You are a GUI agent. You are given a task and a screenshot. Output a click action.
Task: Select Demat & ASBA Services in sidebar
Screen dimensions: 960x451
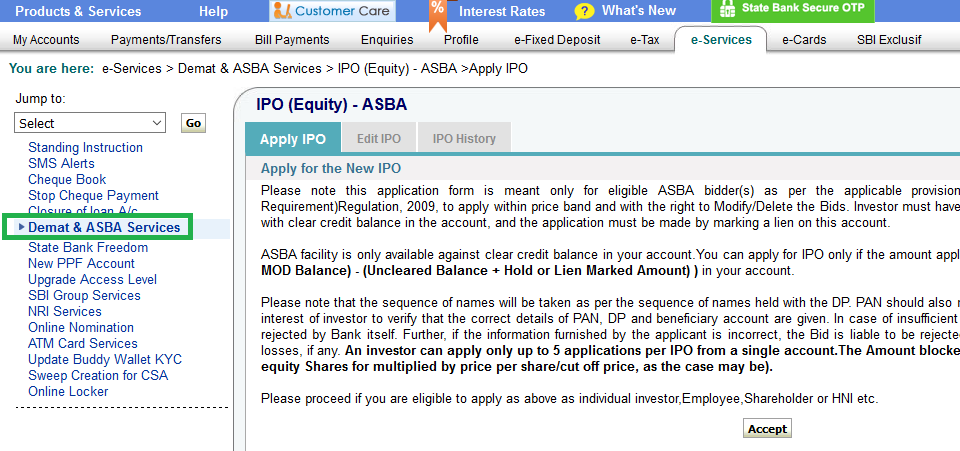(104, 227)
